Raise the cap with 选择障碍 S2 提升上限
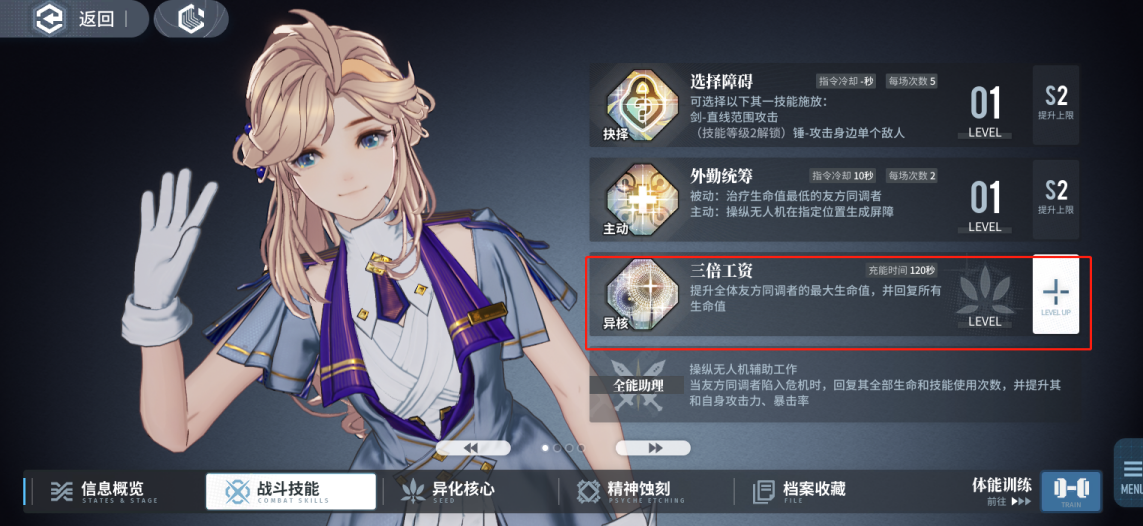Viewport: 1143px width, 526px height. click(1056, 103)
